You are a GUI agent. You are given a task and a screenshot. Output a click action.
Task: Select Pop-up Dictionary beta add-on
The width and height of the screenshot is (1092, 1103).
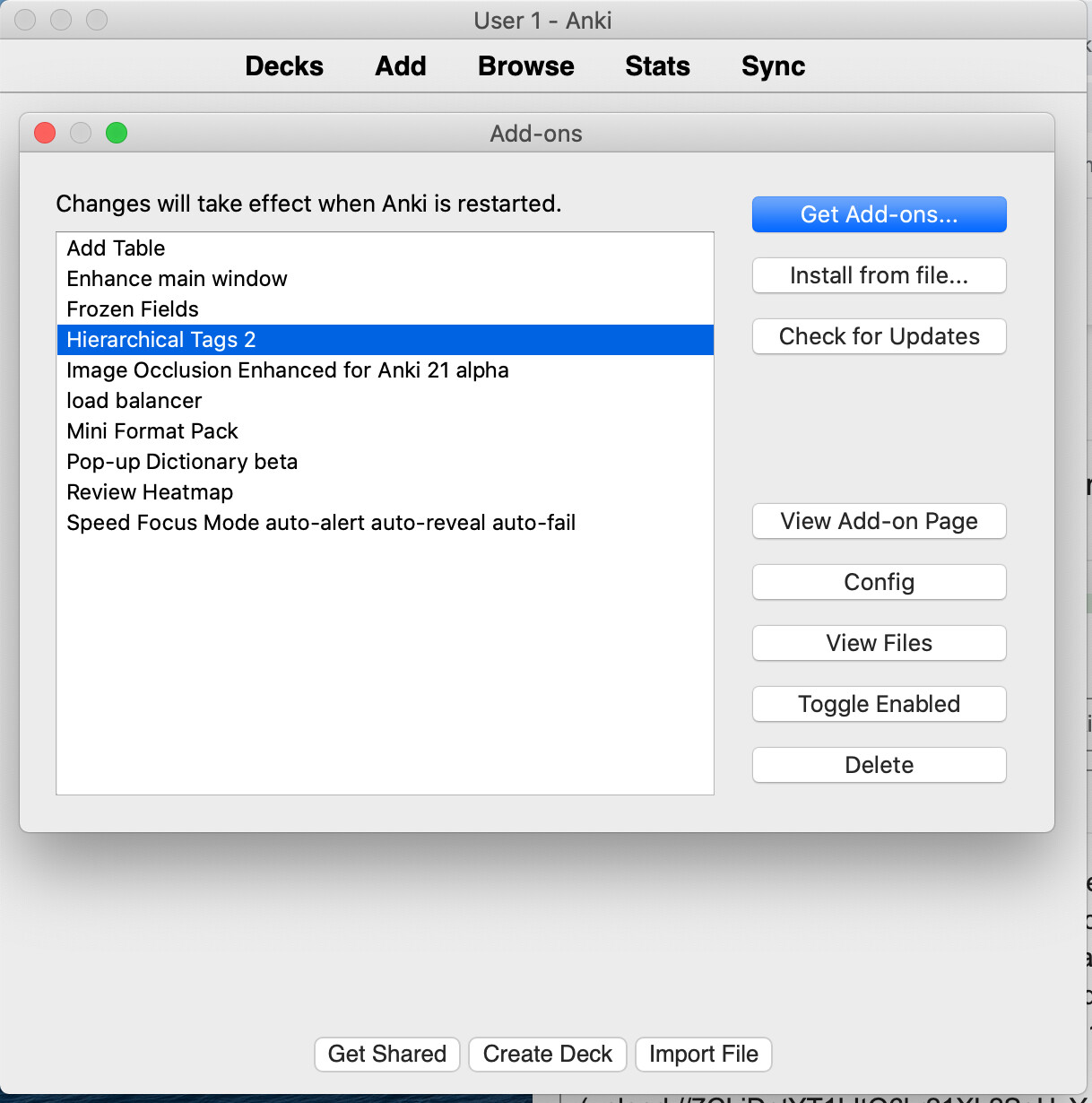click(385, 462)
